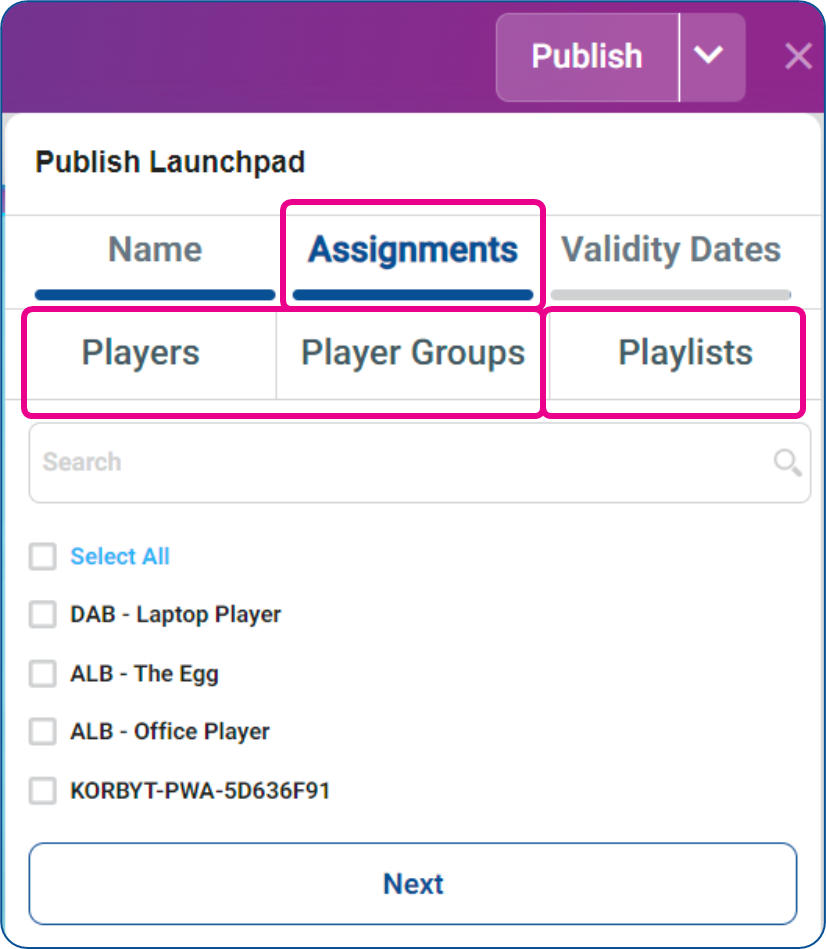Open the Playlists sub-tab
This screenshot has width=826, height=949.
point(685,353)
